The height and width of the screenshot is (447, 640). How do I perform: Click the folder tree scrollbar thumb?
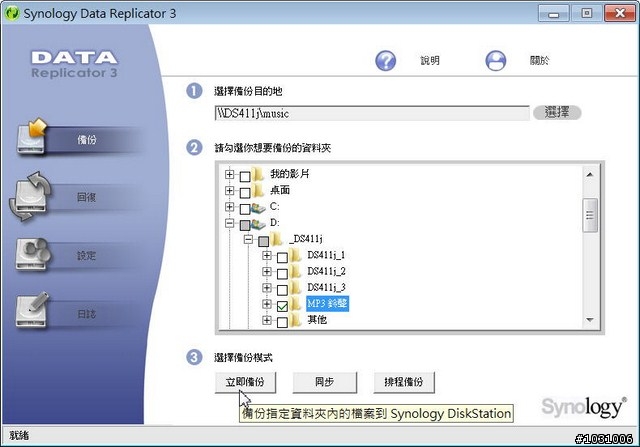coord(590,215)
